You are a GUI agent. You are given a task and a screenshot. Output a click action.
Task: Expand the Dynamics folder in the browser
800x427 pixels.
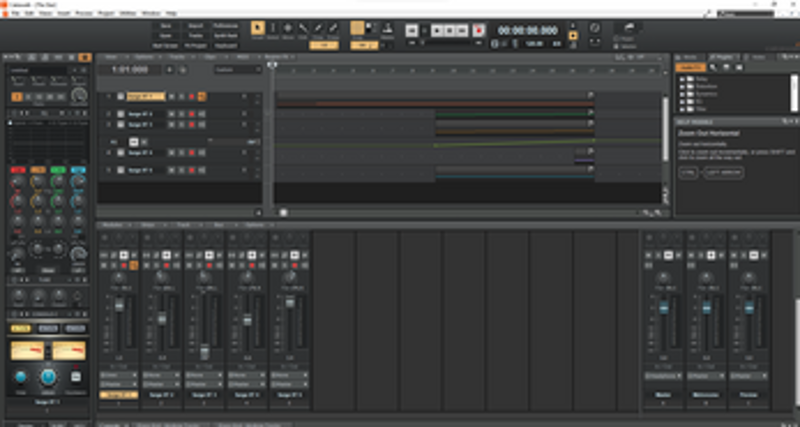pyautogui.click(x=682, y=94)
